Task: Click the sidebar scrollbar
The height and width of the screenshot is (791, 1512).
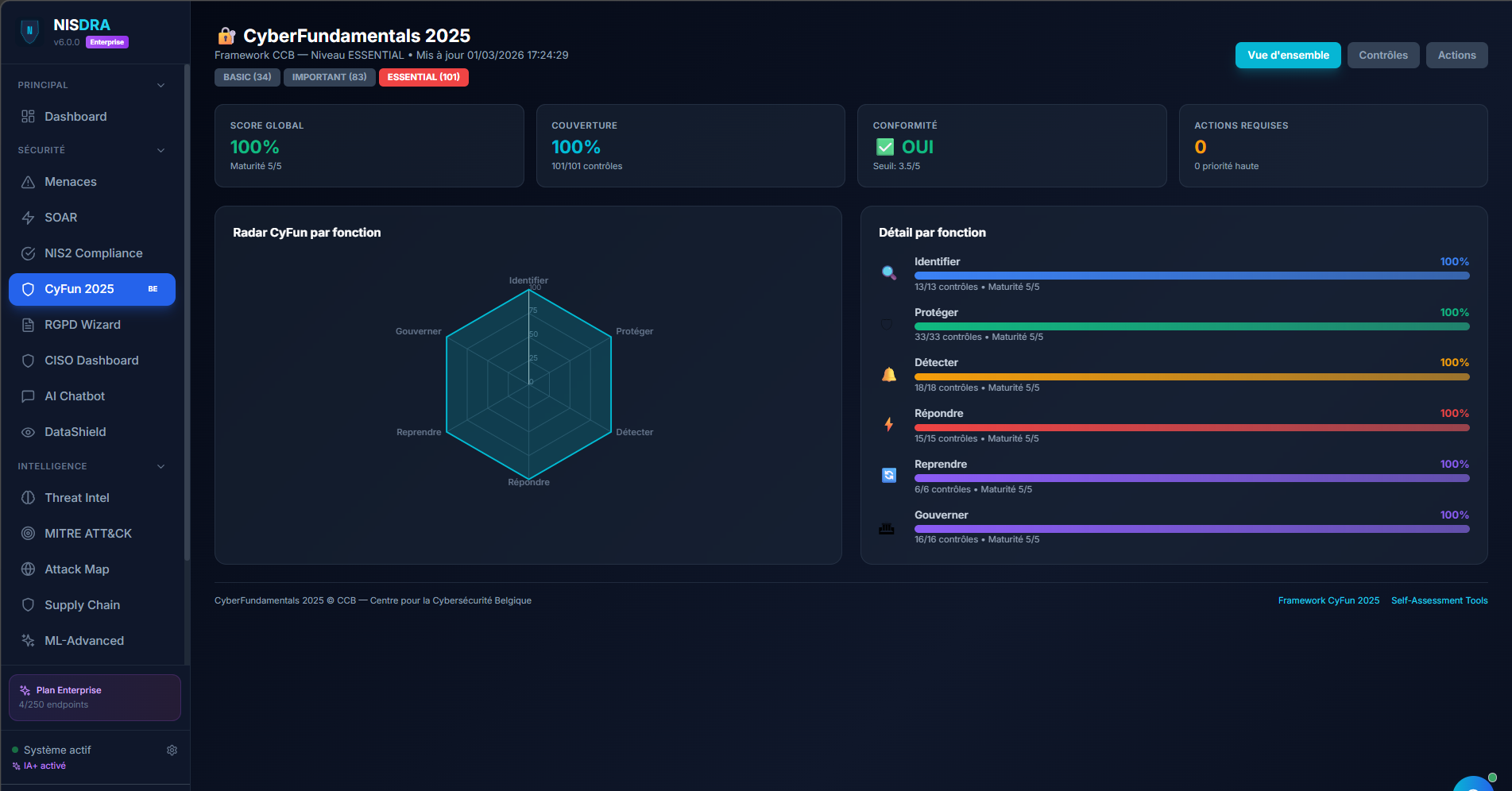Action: click(187, 314)
